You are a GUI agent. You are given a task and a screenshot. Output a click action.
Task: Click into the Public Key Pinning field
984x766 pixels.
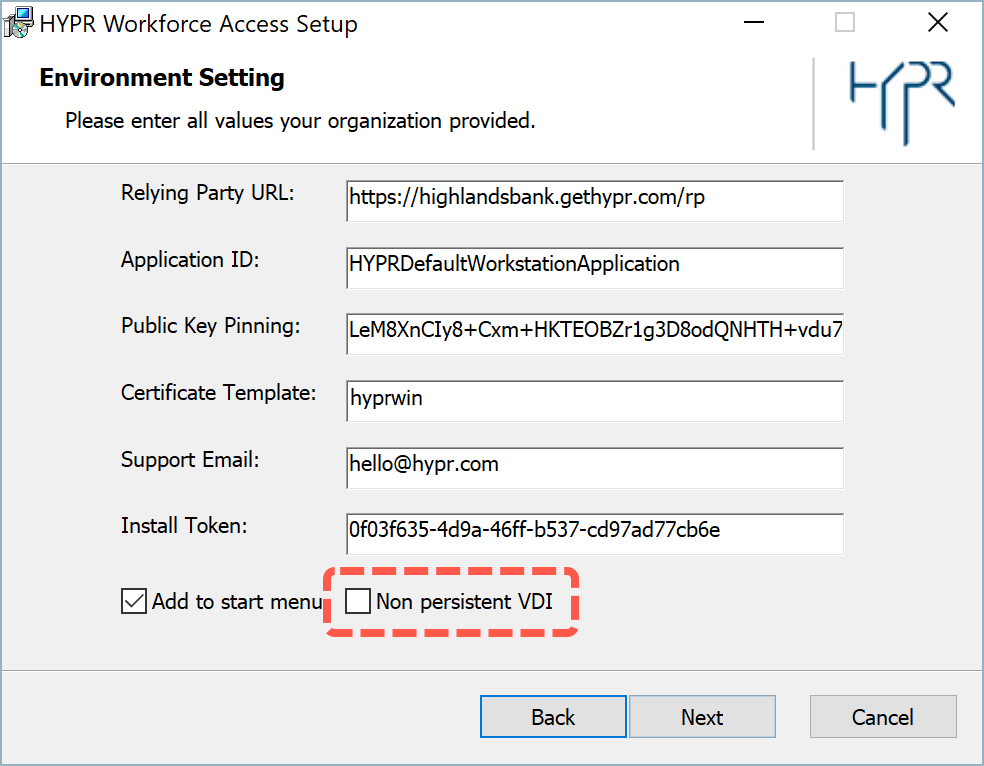tap(594, 334)
